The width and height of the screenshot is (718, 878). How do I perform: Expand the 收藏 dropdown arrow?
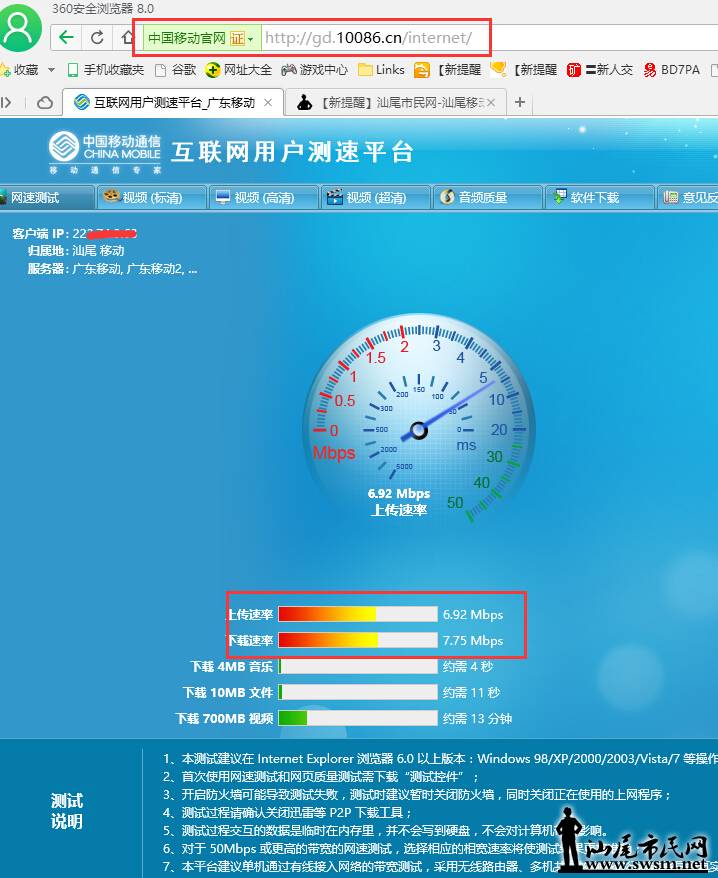(52, 70)
